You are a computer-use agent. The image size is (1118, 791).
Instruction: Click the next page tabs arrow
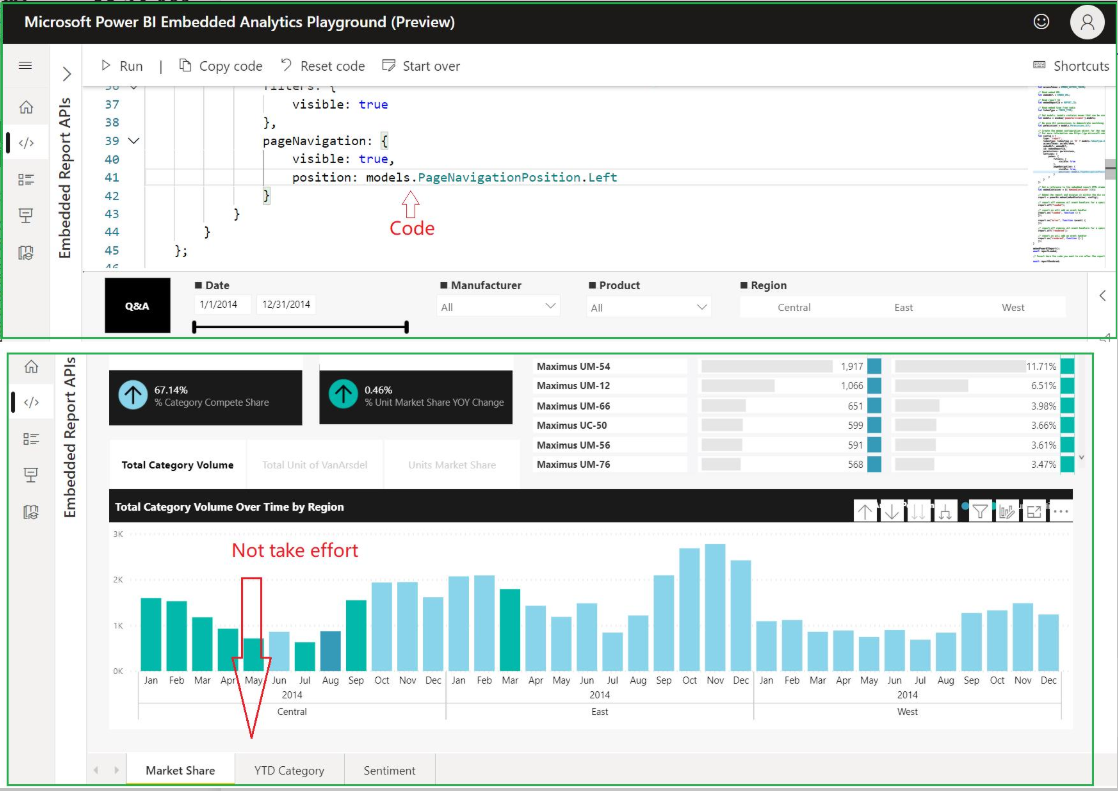tap(116, 770)
